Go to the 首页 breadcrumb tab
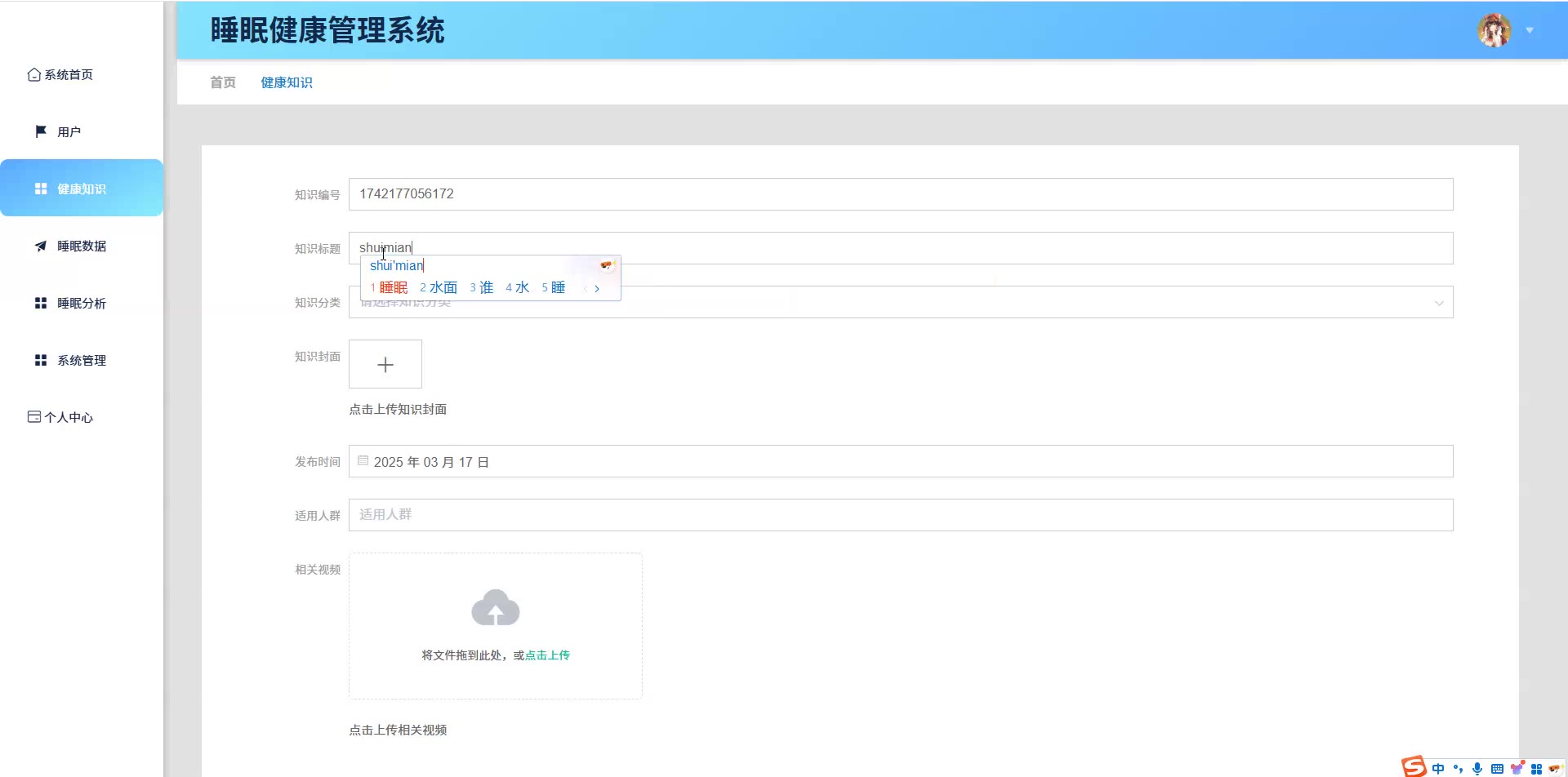Image resolution: width=1568 pixels, height=777 pixels. [x=223, y=82]
